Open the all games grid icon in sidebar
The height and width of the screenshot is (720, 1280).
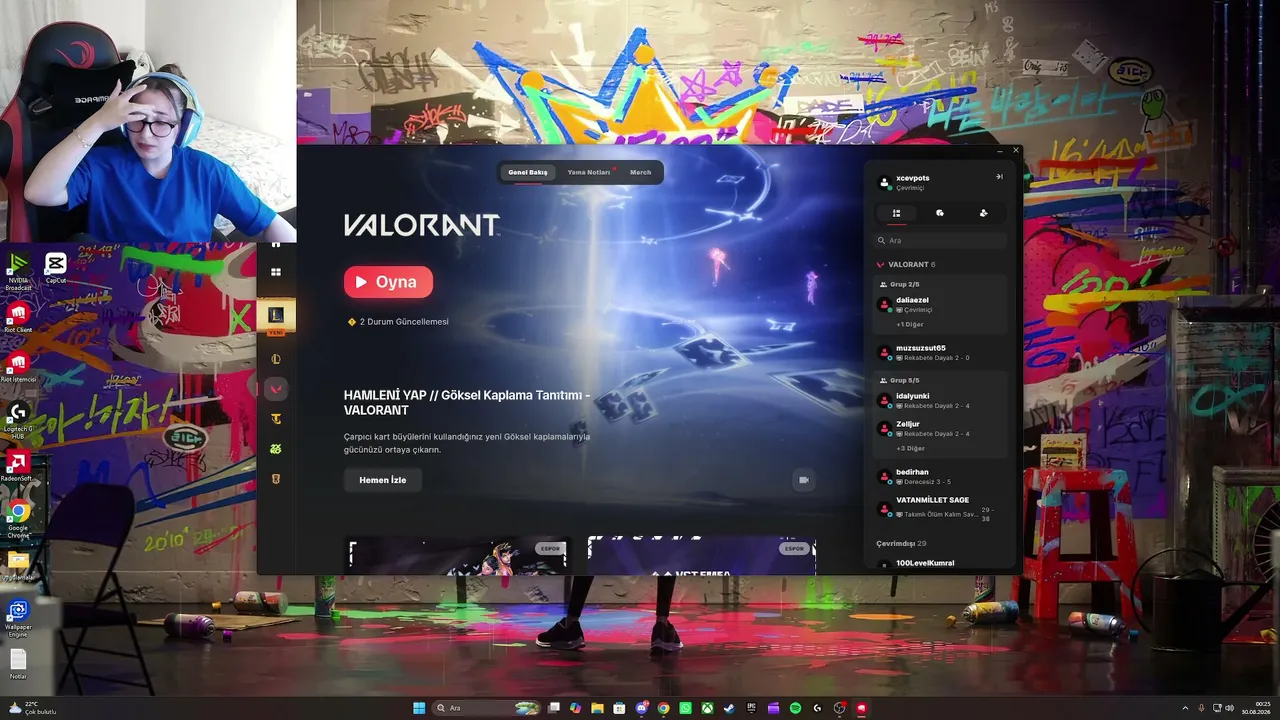[276, 272]
